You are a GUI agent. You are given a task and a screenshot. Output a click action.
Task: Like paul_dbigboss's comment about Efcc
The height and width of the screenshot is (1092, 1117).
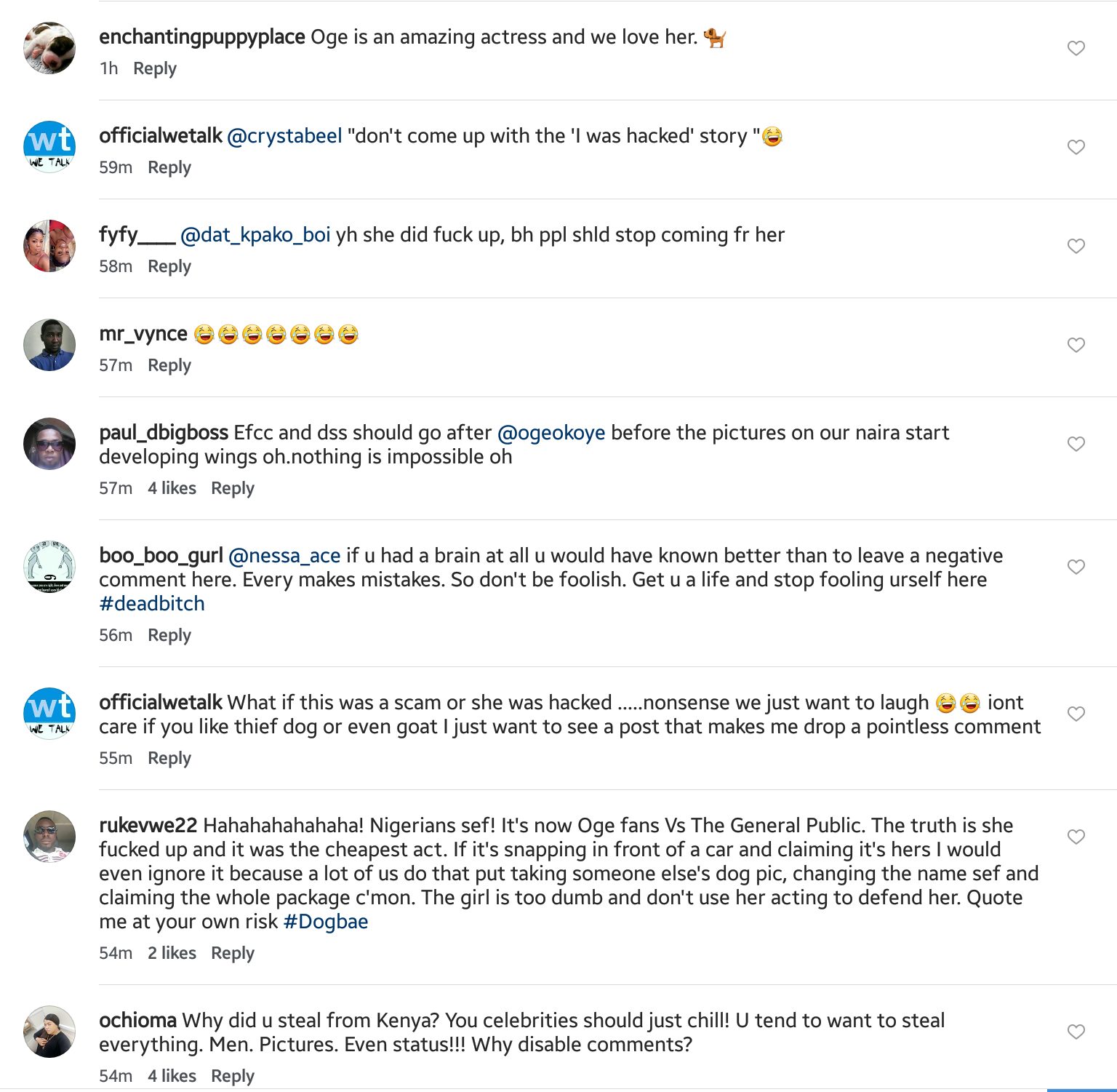[x=1076, y=444]
